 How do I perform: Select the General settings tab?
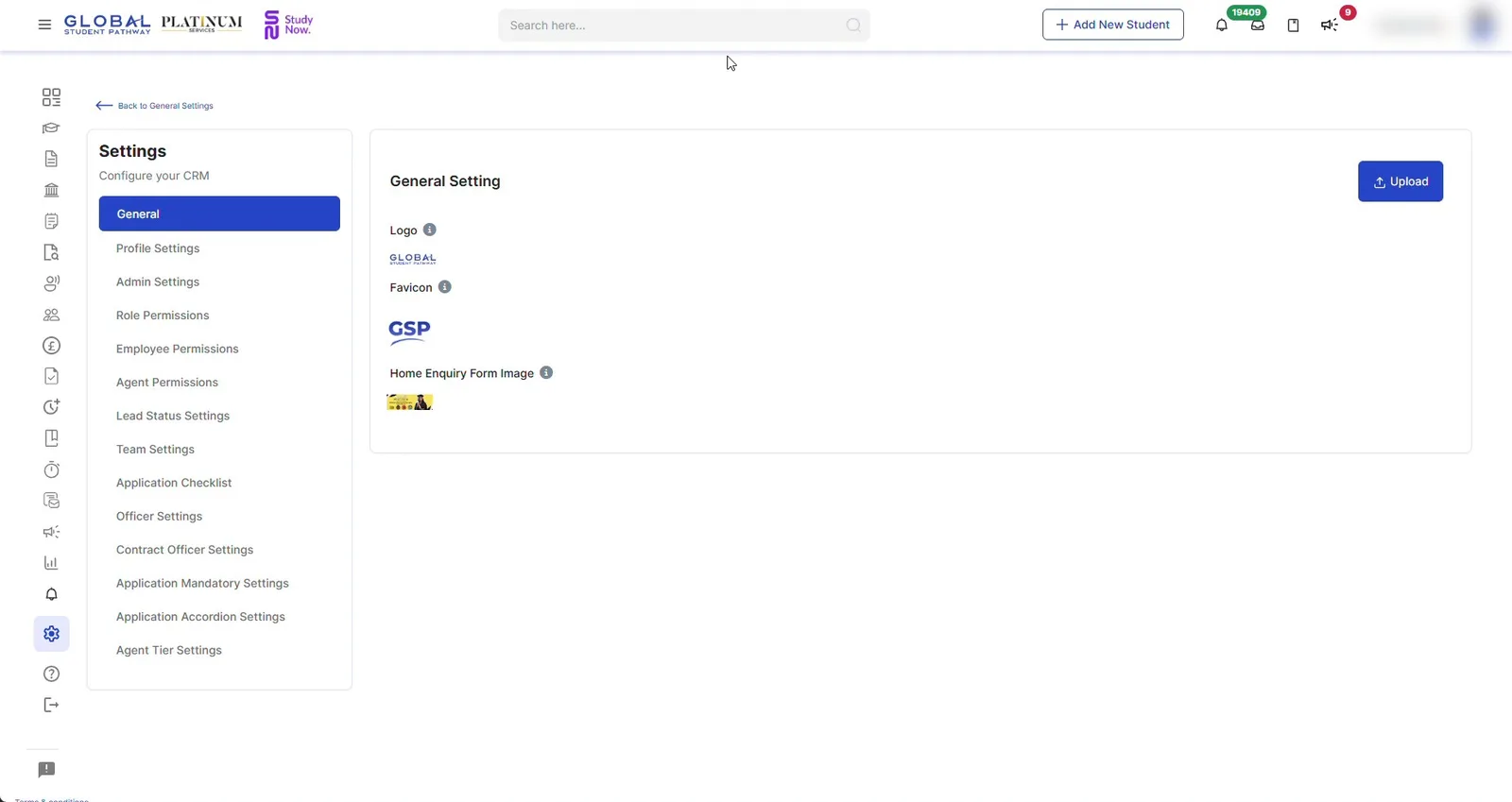(x=219, y=213)
